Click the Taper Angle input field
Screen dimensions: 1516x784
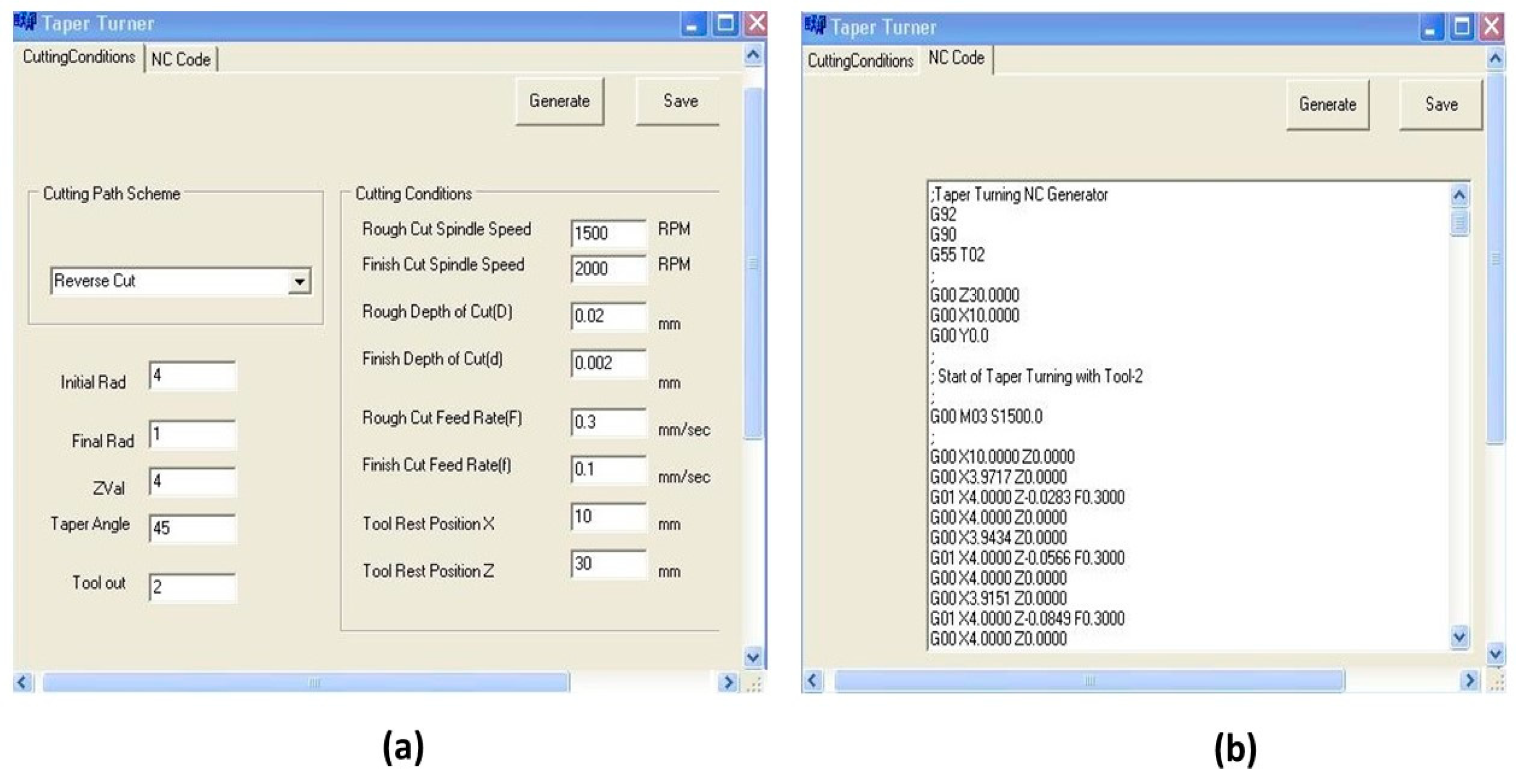pos(192,528)
